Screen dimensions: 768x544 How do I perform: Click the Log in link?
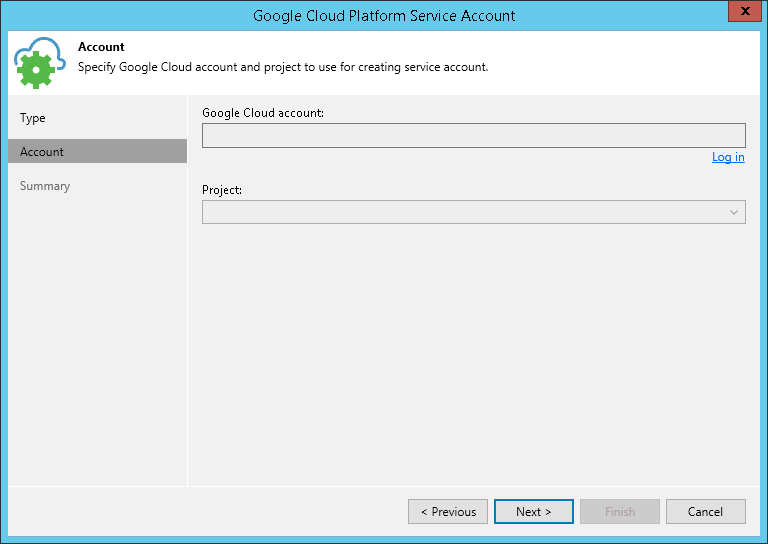click(728, 157)
